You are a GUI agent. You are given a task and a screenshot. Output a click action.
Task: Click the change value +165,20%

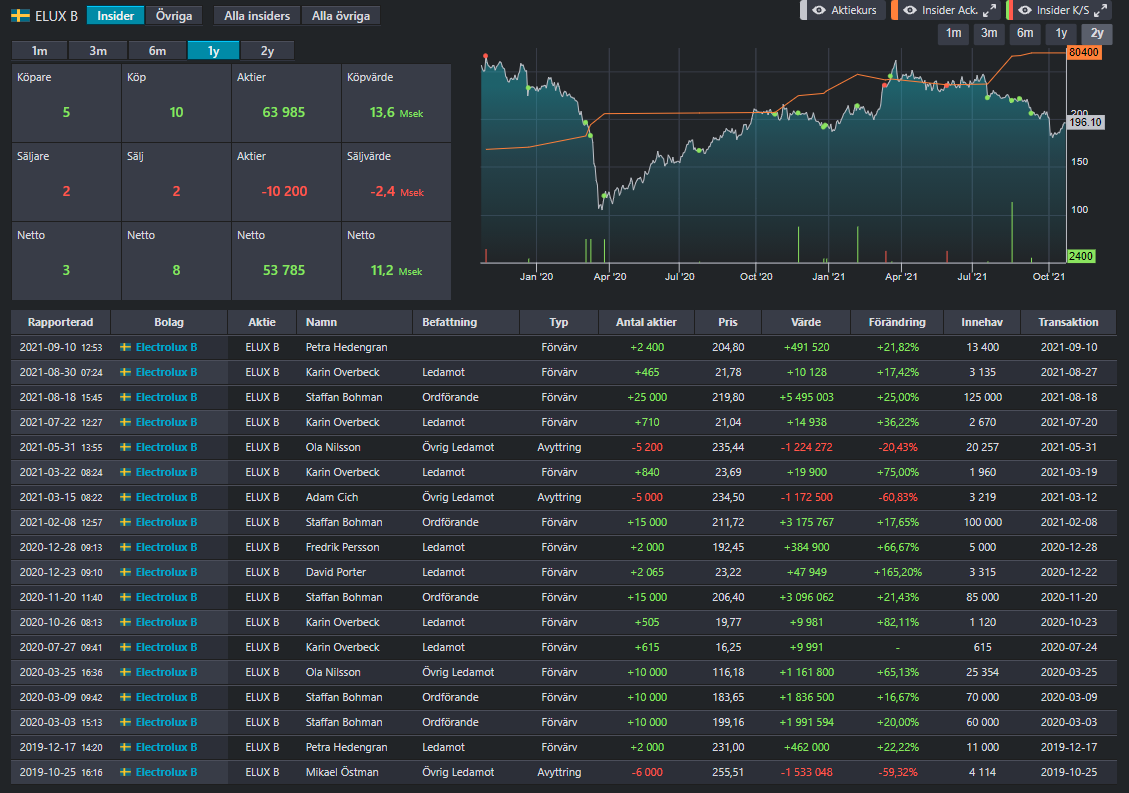click(x=897, y=572)
